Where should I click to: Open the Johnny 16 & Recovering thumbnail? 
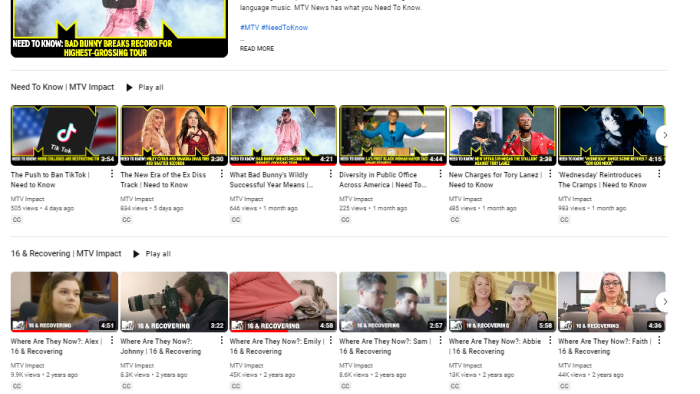pyautogui.click(x=174, y=302)
